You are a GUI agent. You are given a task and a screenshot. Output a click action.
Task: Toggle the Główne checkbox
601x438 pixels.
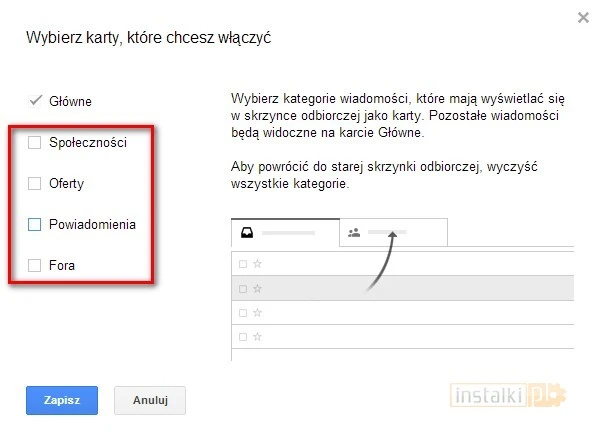[x=35, y=101]
